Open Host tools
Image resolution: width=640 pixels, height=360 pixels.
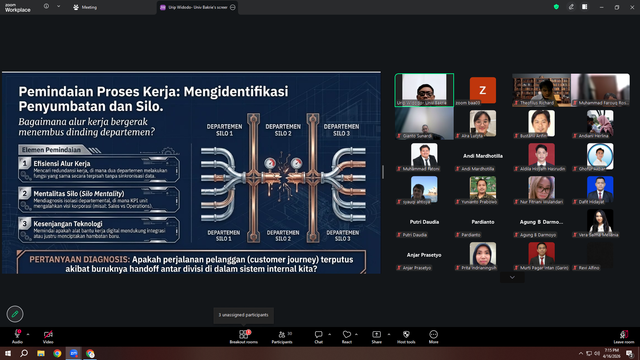pos(406,337)
